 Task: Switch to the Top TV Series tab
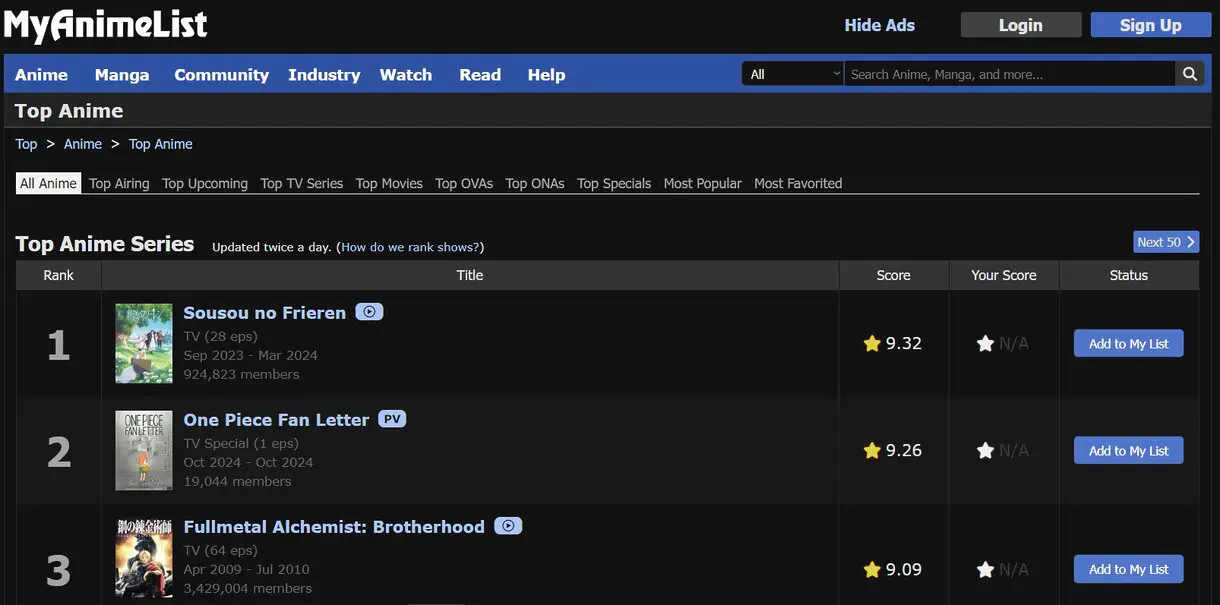click(302, 183)
